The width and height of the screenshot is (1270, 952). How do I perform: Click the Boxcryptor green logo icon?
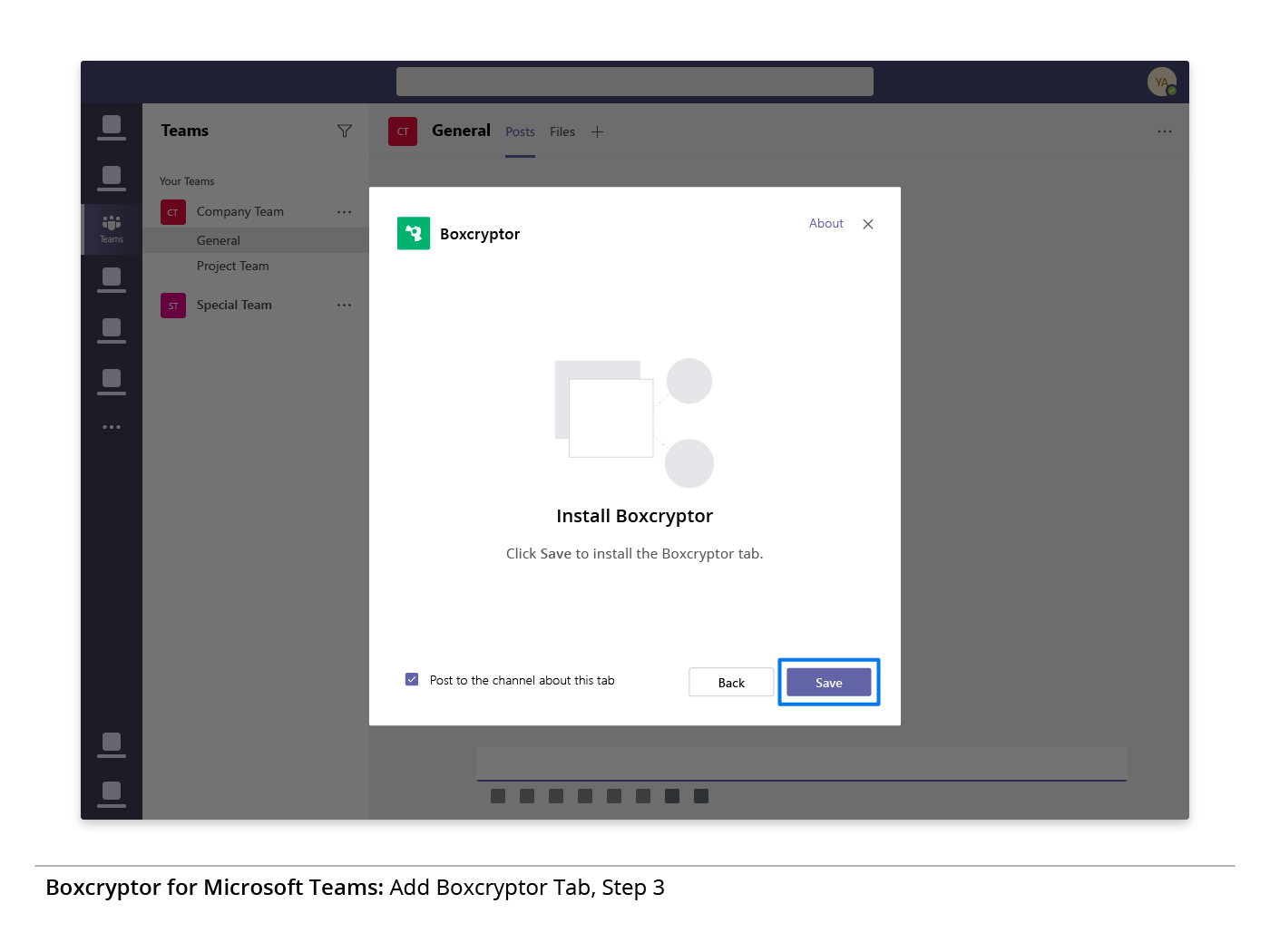coord(414,233)
